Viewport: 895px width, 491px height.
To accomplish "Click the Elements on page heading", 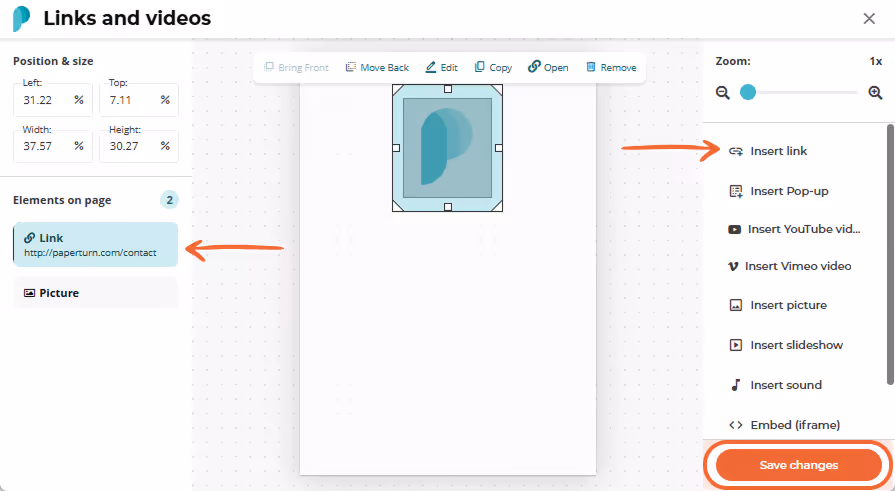I will (62, 200).
